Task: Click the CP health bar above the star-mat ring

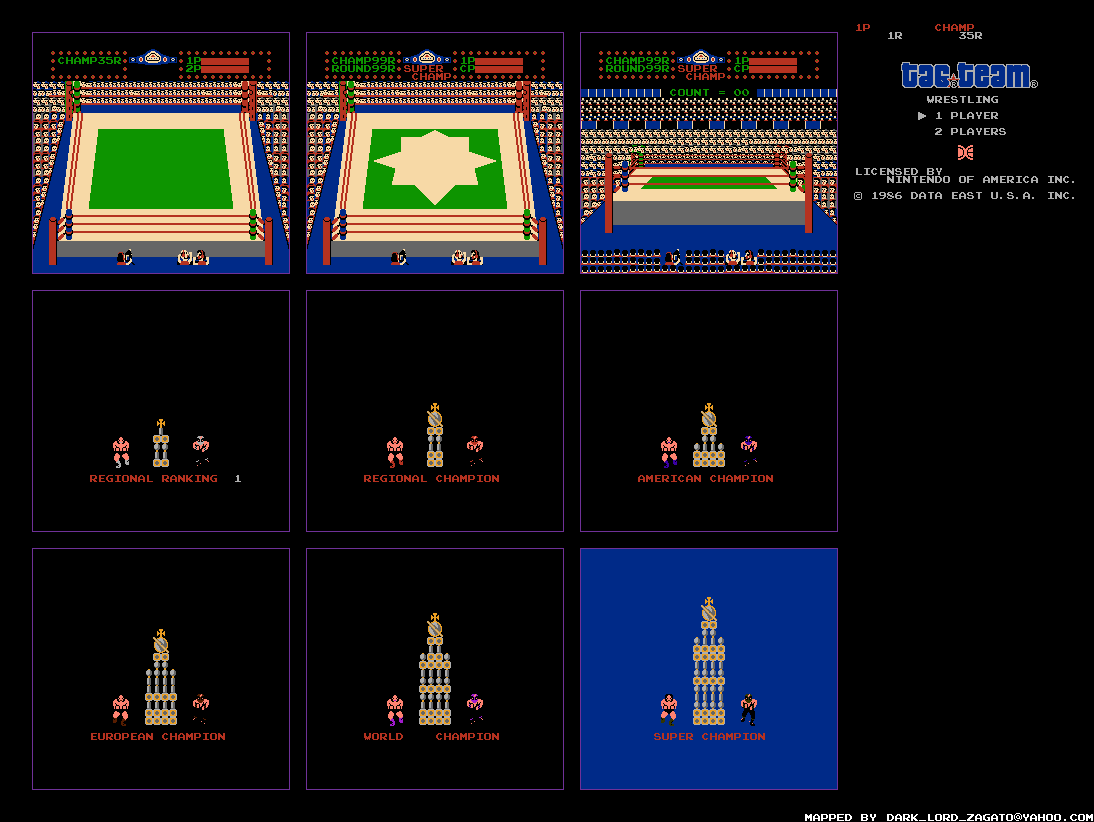Action: coord(499,69)
